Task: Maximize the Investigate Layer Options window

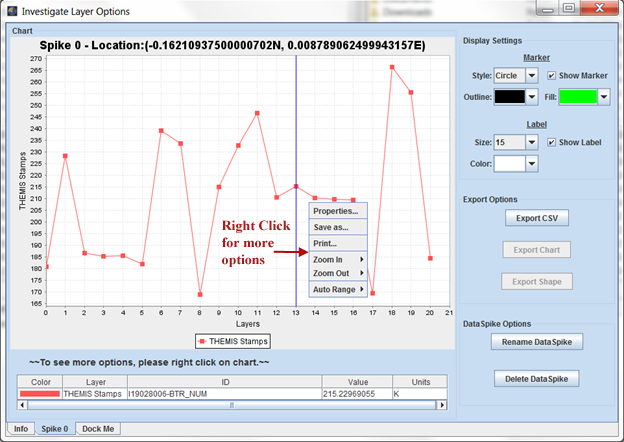Action: click(x=567, y=9)
